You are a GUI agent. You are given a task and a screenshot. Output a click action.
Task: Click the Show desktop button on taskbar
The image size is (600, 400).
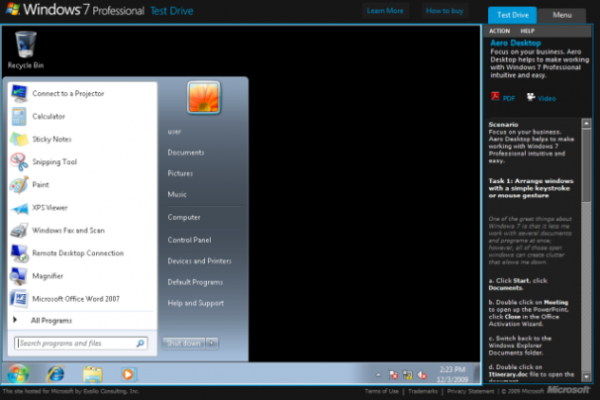[477, 374]
